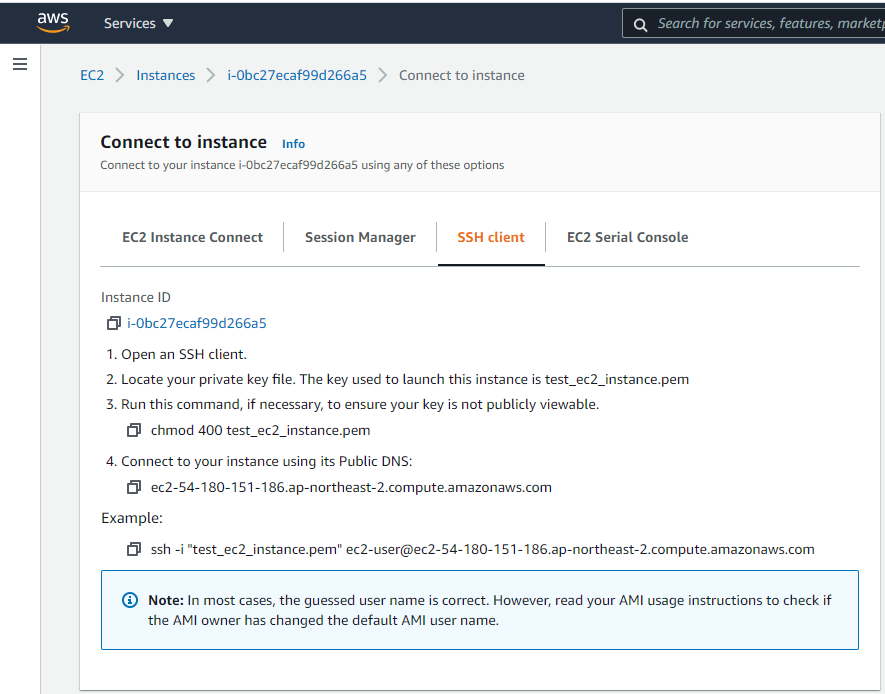Copy the Public DNS address icon
This screenshot has height=694, width=885.
point(134,487)
